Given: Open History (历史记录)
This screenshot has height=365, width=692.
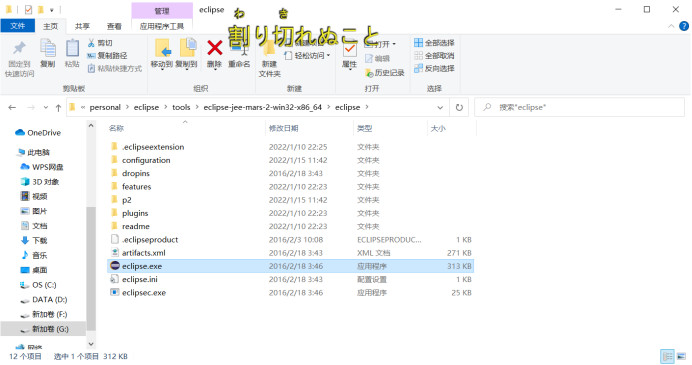Looking at the screenshot, I should pyautogui.click(x=385, y=72).
